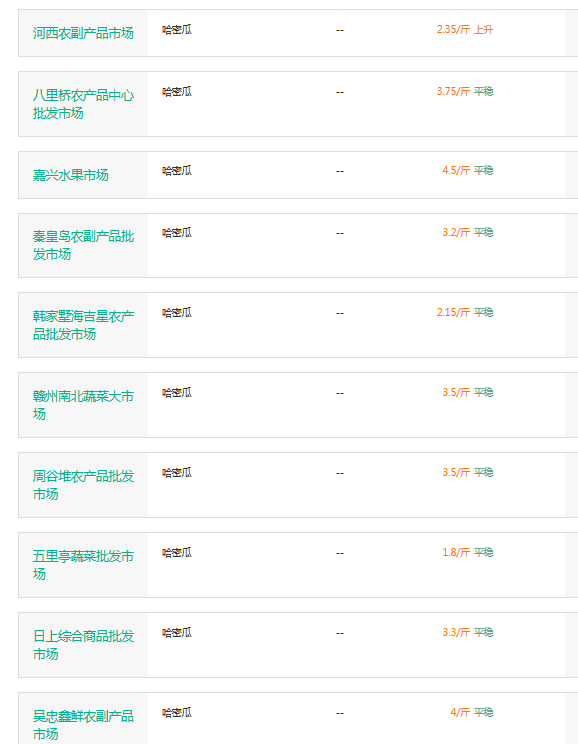This screenshot has height=744, width=578.
Task: Open 五里亭蔬菜批发市场 link
Action: 83,565
